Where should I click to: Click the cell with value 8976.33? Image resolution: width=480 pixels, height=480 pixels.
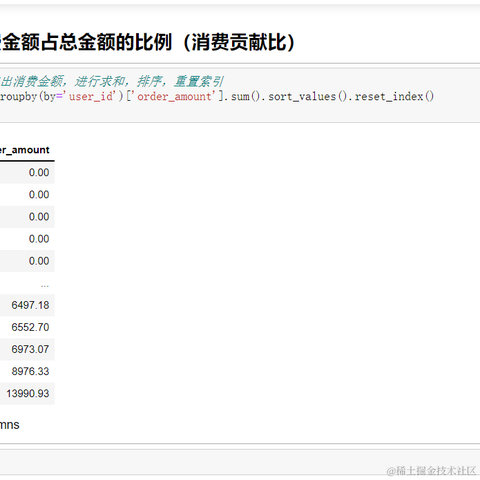[30, 371]
